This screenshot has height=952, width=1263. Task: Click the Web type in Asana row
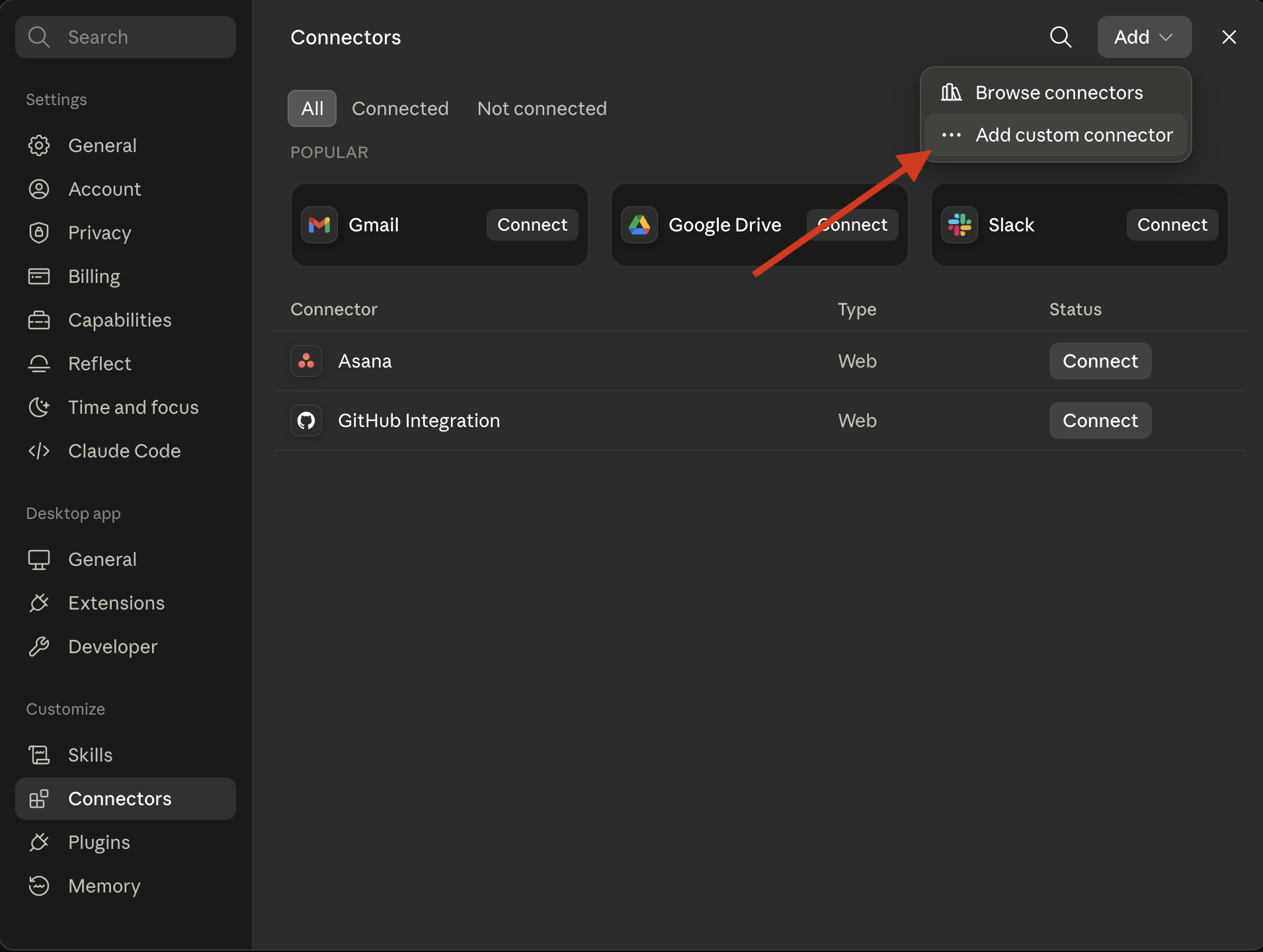pos(857,361)
